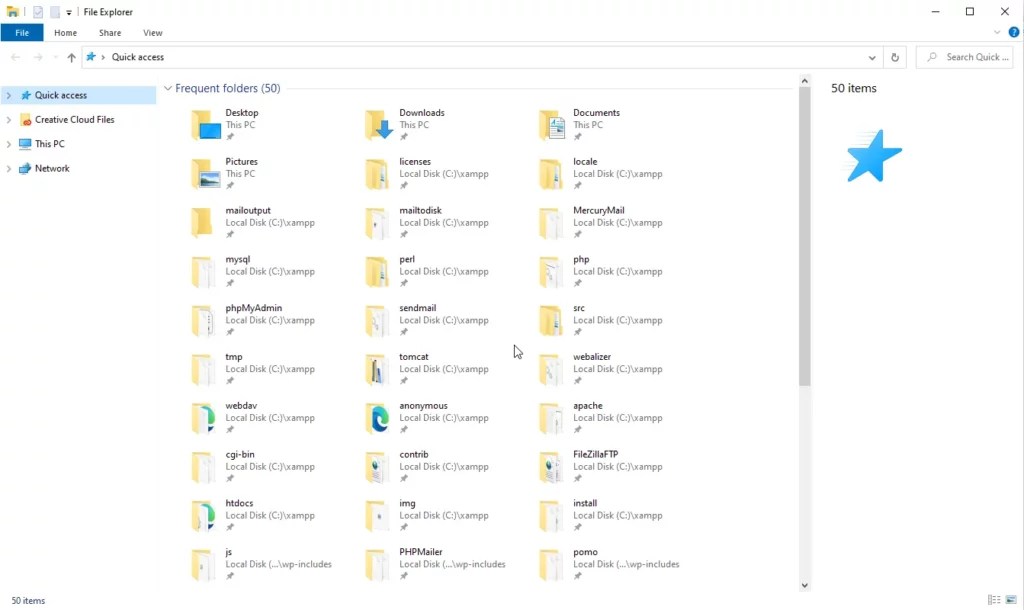The image size is (1024, 610).
Task: Unpin the Desktop folder using its pin icon
Action: (229, 137)
